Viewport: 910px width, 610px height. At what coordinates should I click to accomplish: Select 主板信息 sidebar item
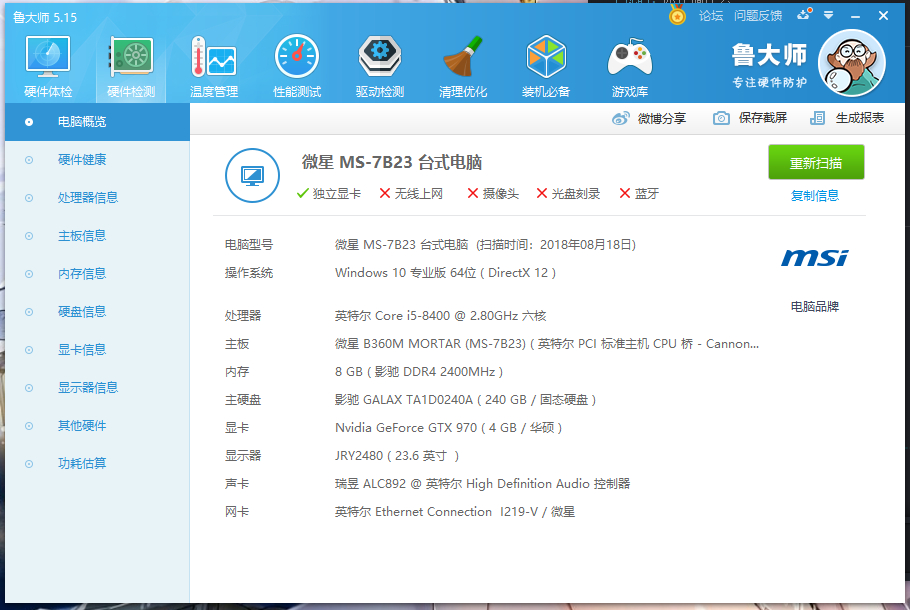(98, 236)
